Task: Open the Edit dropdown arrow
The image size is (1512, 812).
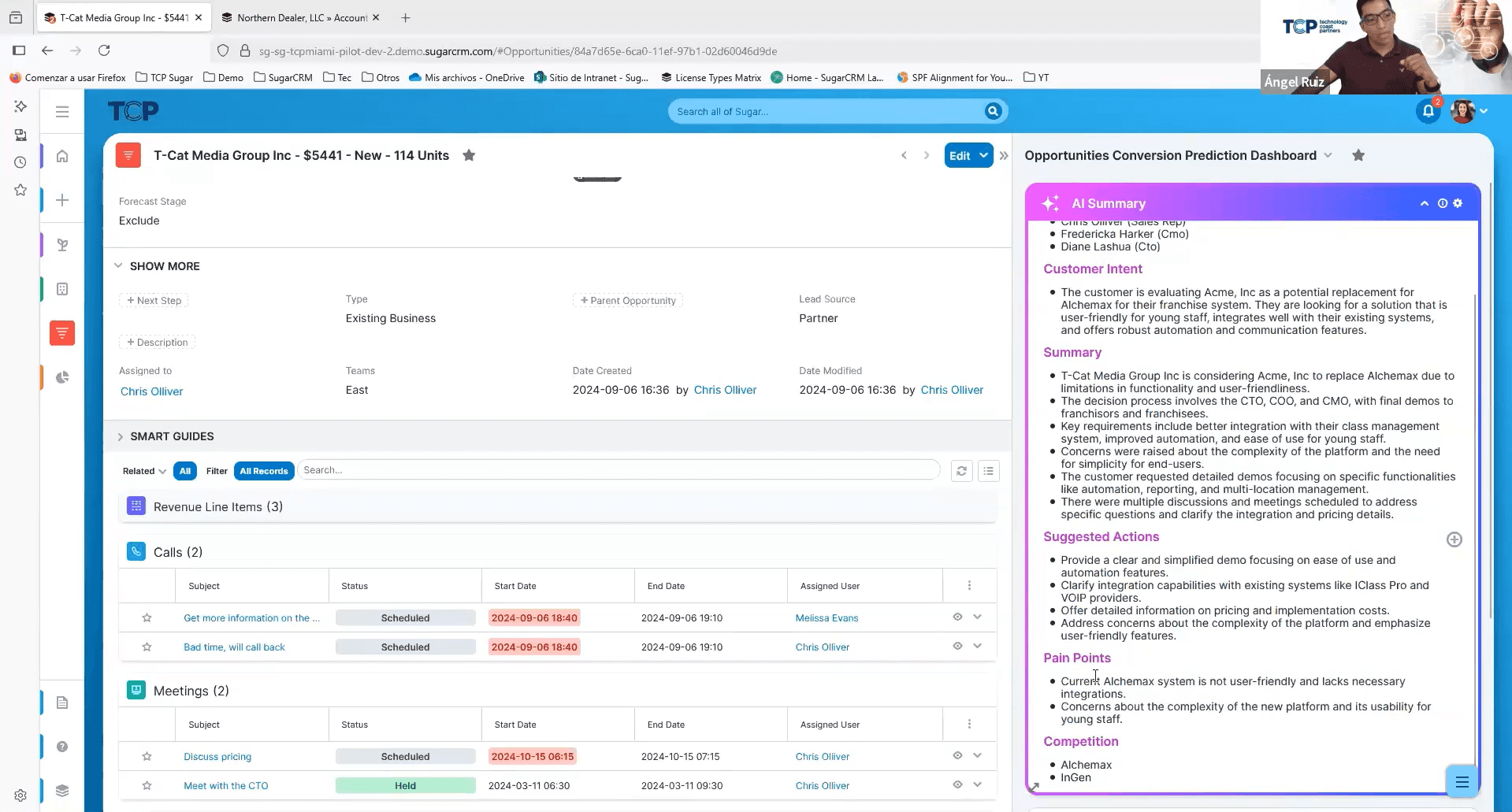Action: point(983,155)
